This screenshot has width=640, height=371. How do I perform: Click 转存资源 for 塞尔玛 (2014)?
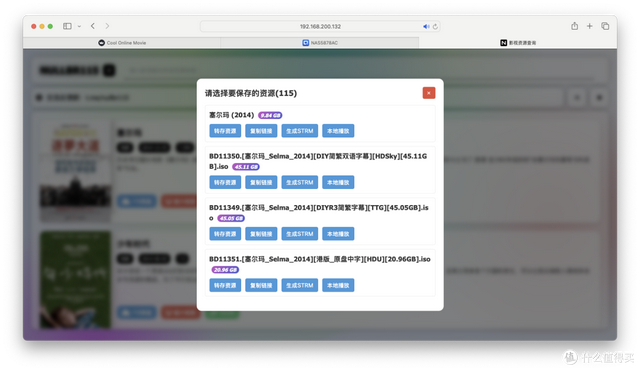point(225,131)
